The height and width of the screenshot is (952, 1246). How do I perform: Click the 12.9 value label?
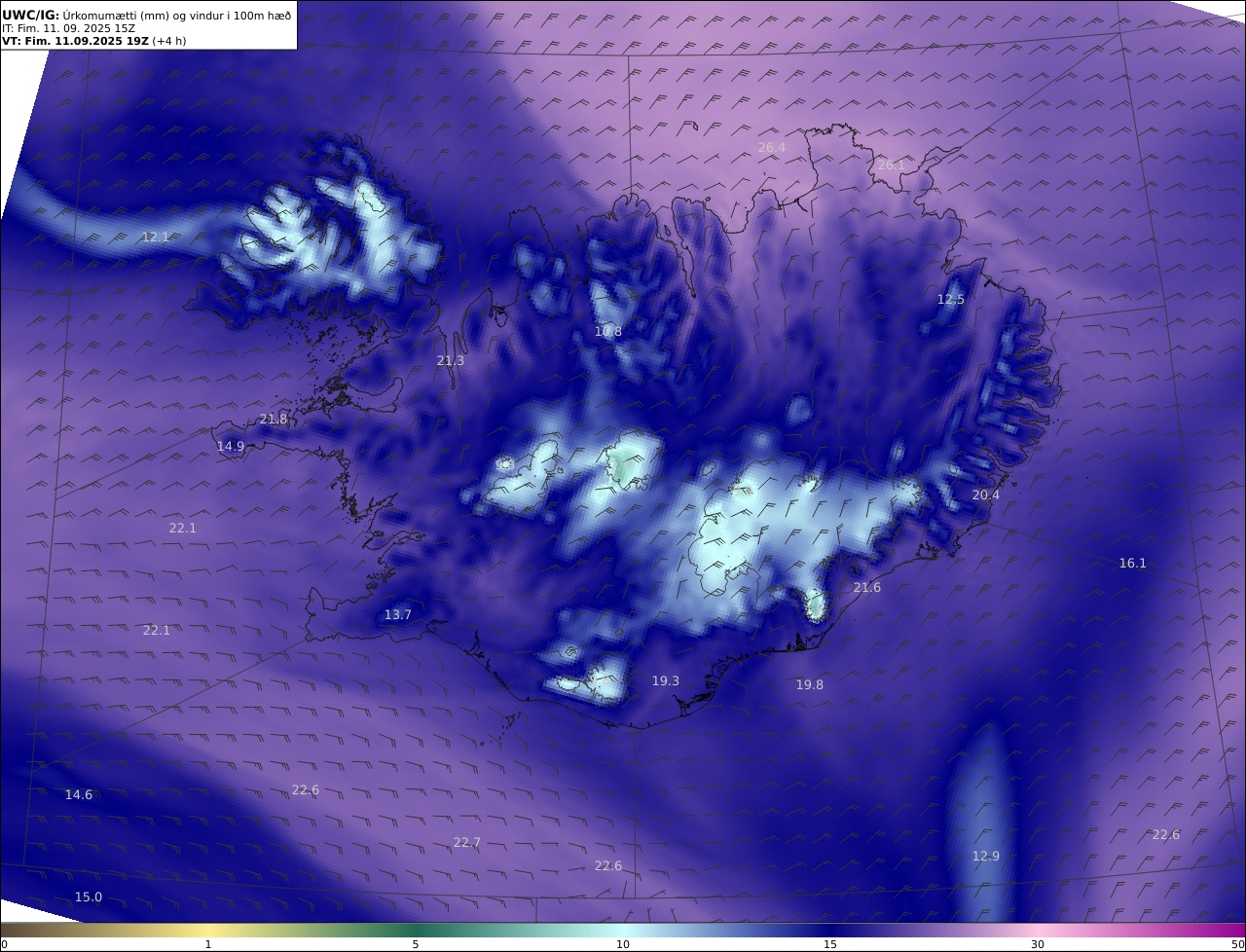[985, 857]
